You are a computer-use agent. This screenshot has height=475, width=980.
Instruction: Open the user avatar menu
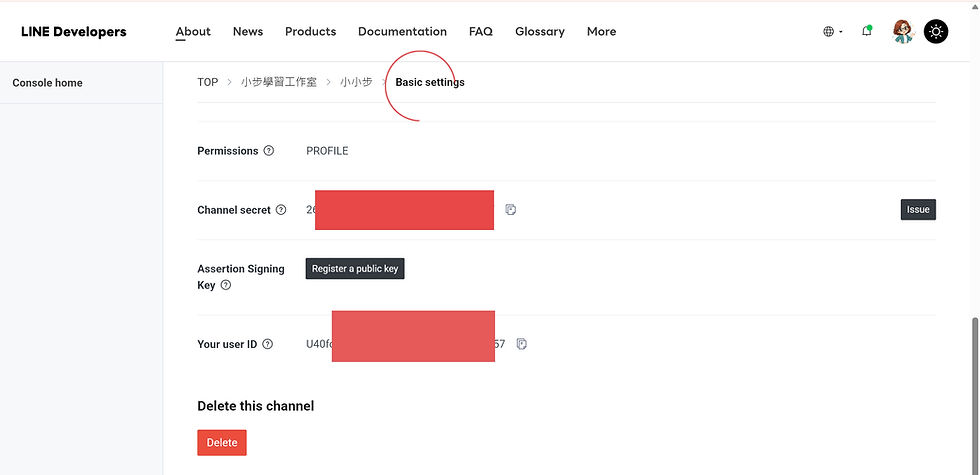tap(902, 31)
